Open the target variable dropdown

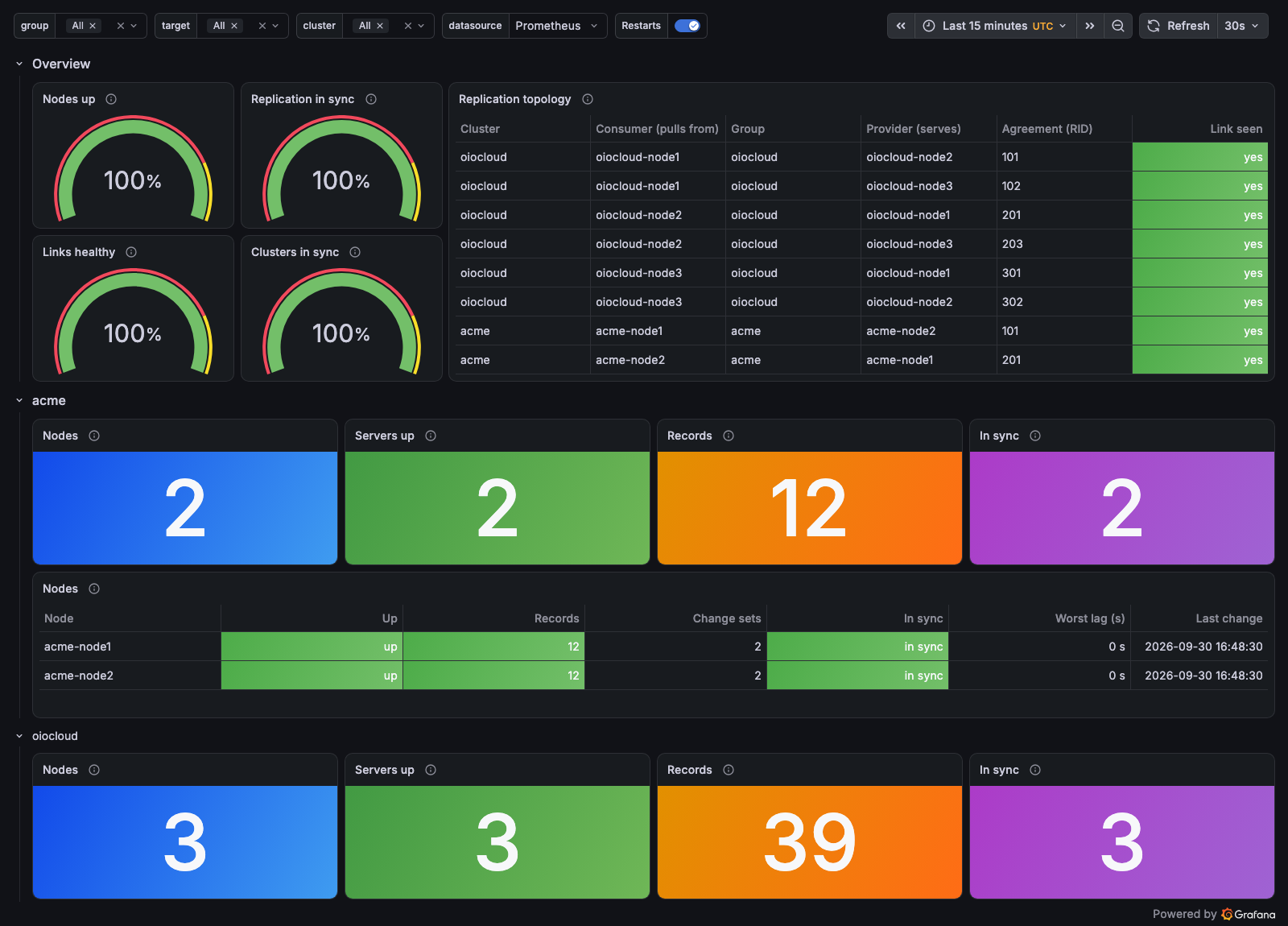(275, 26)
